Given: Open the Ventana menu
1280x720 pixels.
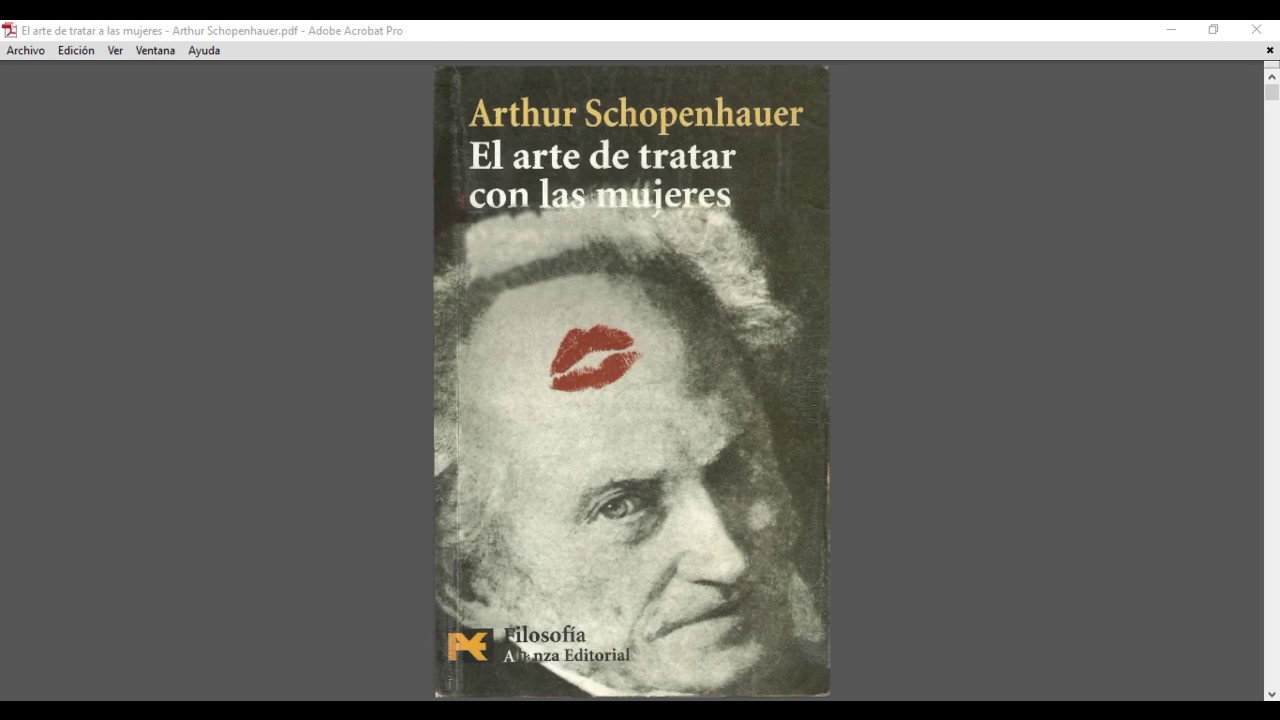Looking at the screenshot, I should pyautogui.click(x=155, y=50).
